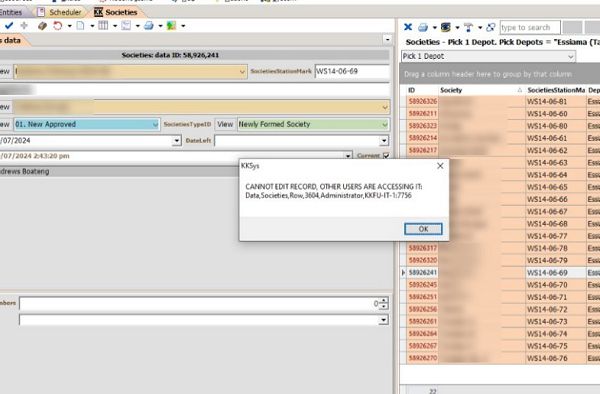Click the printer icon in the left toolbar

pos(149,26)
